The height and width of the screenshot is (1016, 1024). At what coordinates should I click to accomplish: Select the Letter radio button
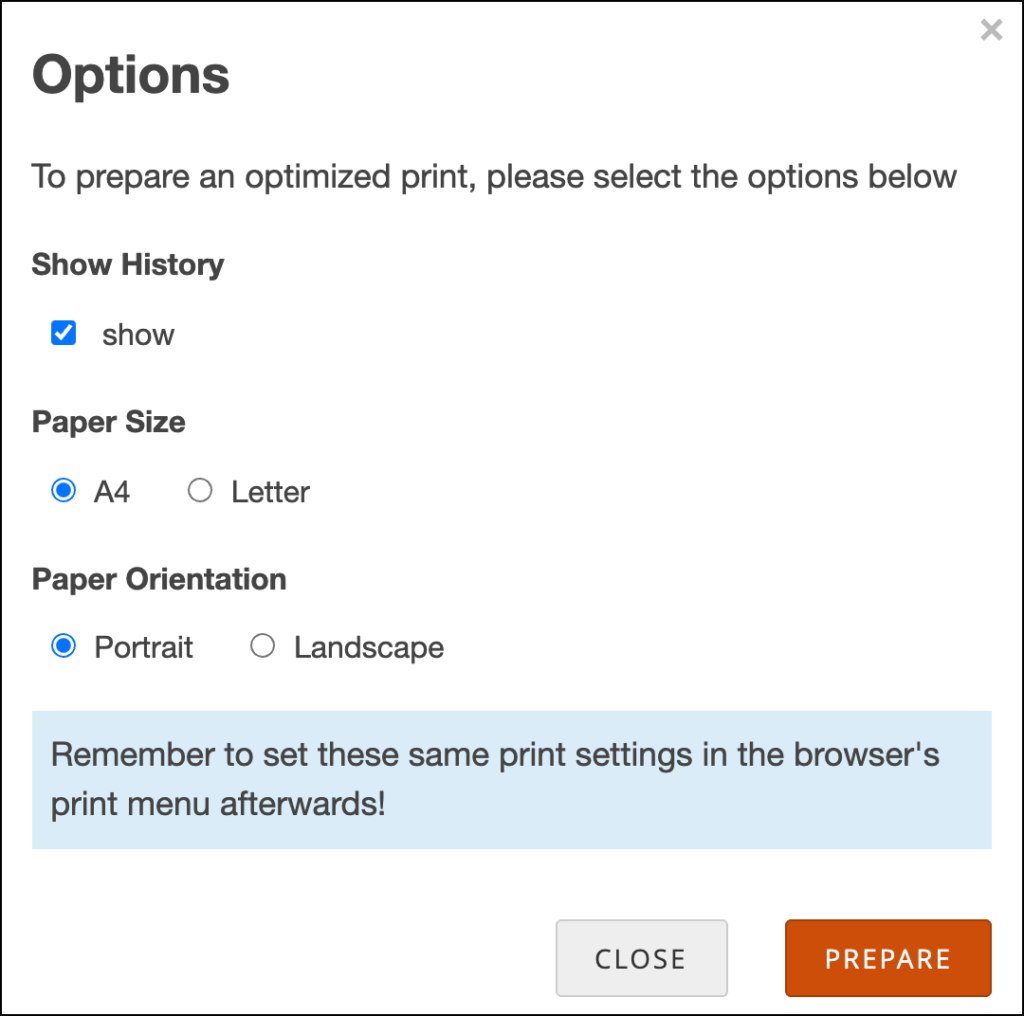coord(200,490)
